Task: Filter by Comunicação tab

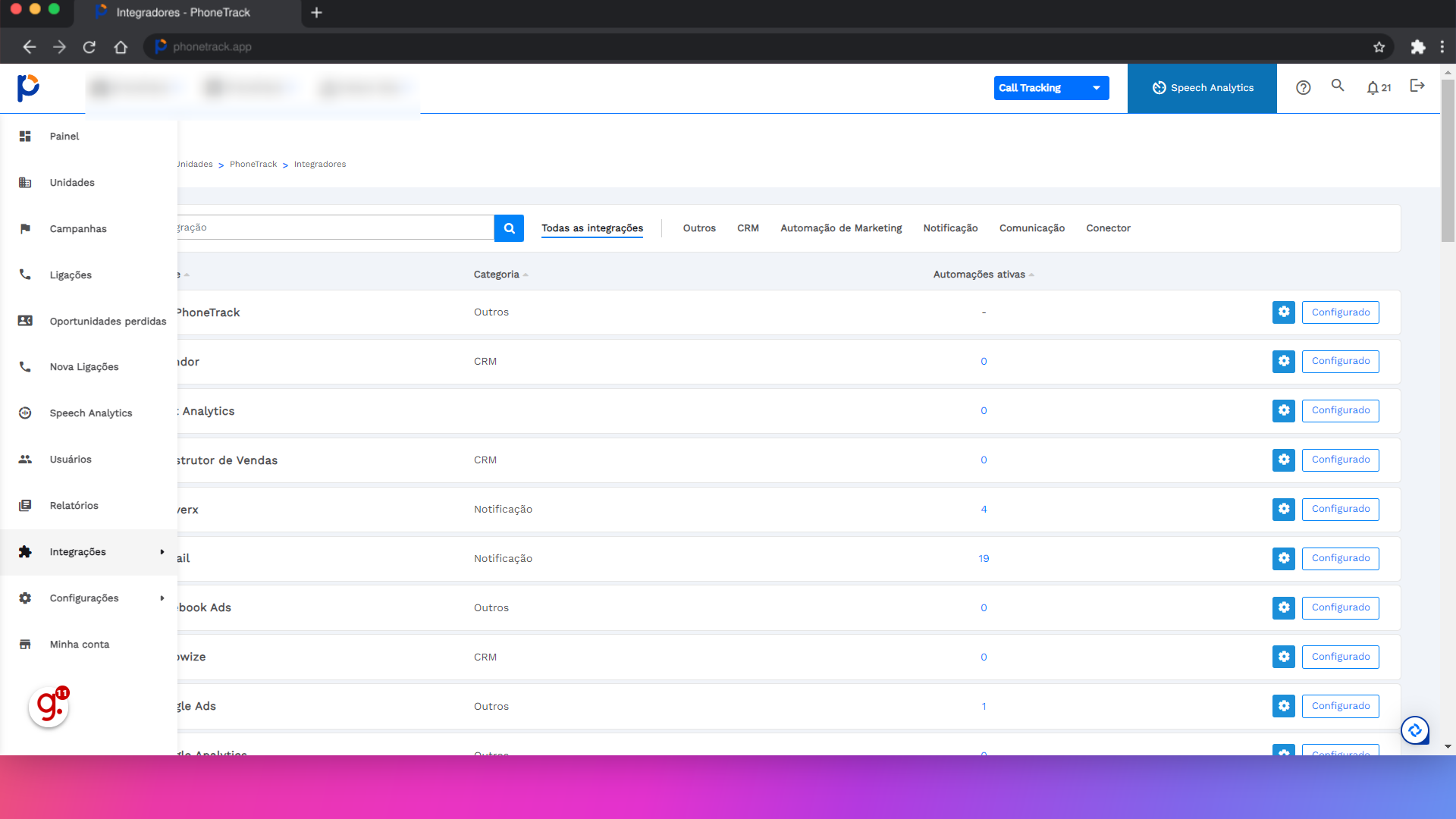Action: click(1032, 228)
